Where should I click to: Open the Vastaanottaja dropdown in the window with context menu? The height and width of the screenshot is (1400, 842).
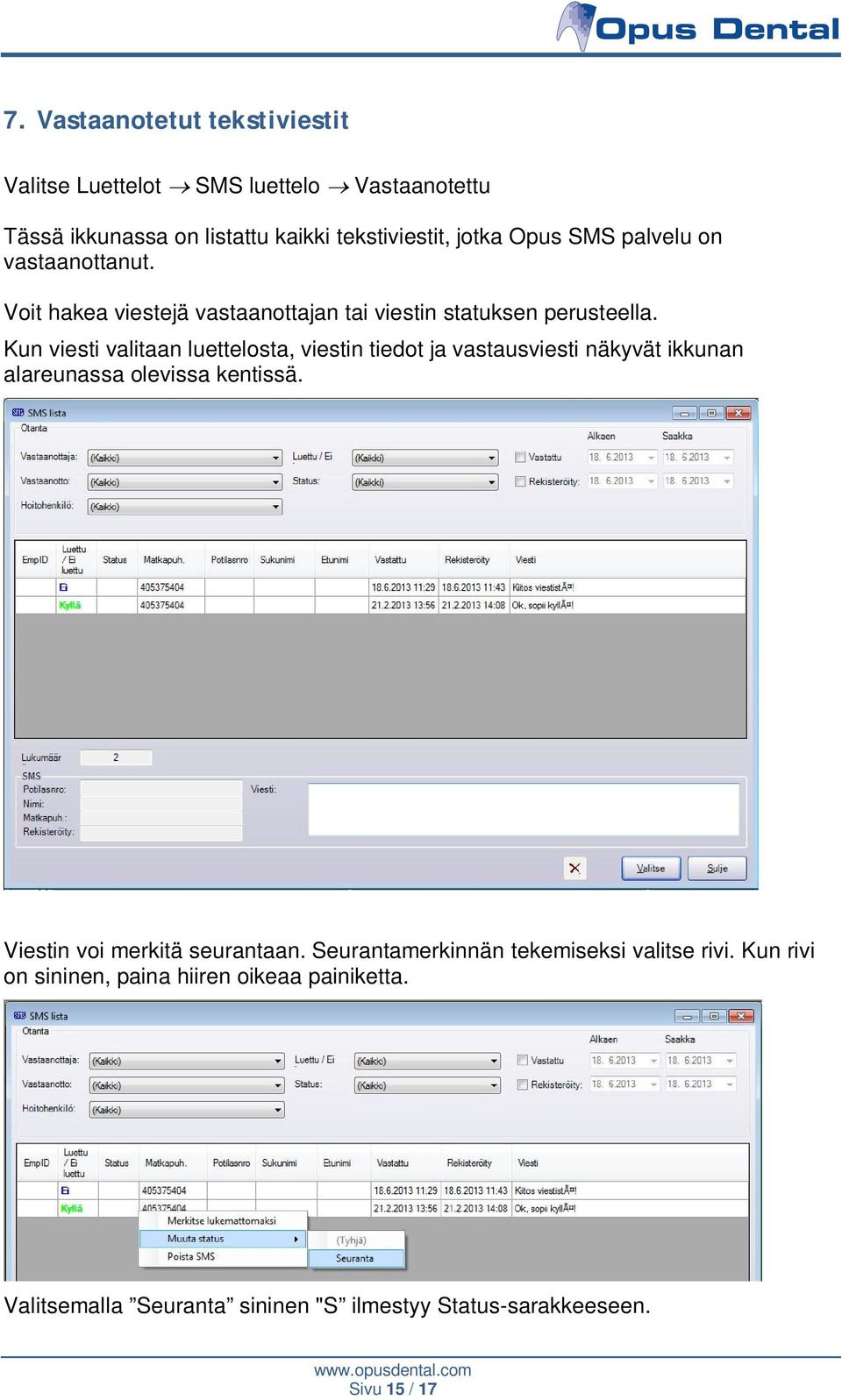pos(188,1061)
